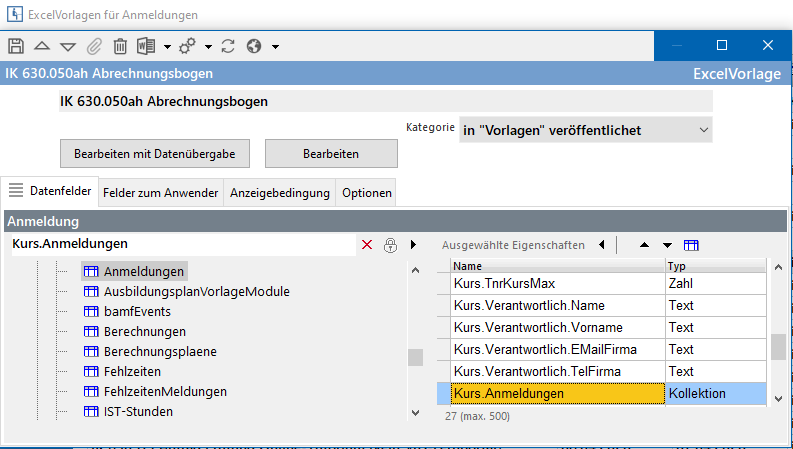Click the table columns icon above property list
This screenshot has height=449, width=793.
point(691,245)
